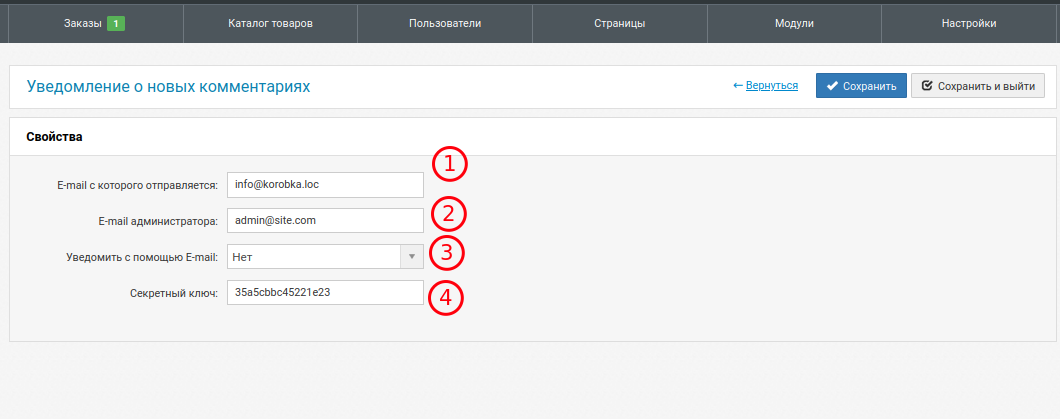Viewport: 1060px width, 419px height.
Task: Click the E-mail администратора label
Action: coord(158,221)
